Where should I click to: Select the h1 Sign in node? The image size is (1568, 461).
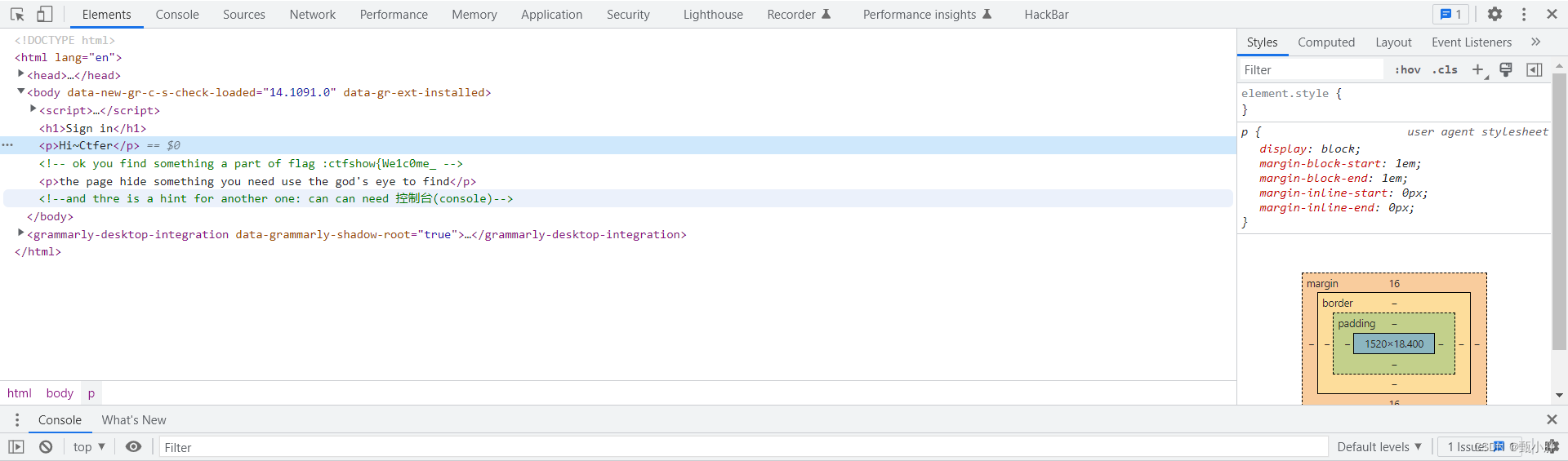pyautogui.click(x=92, y=128)
